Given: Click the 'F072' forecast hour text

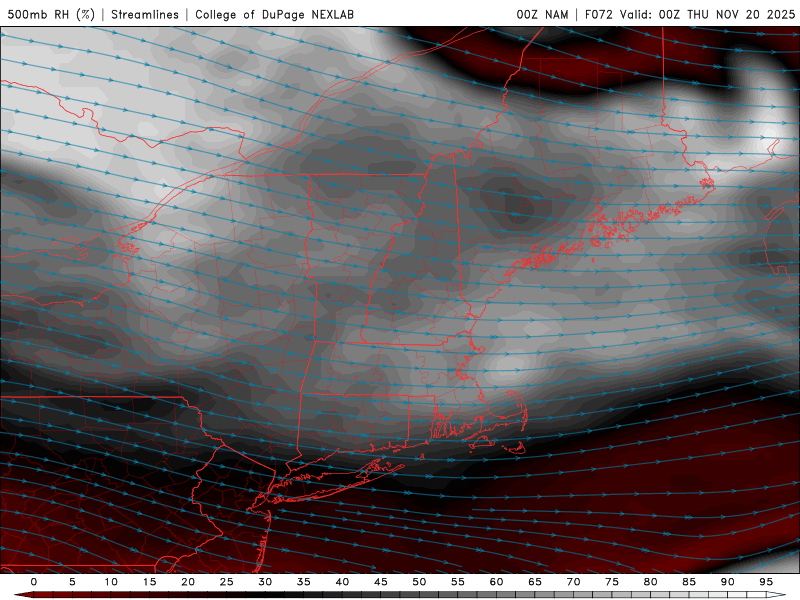Looking at the screenshot, I should 598,14.
